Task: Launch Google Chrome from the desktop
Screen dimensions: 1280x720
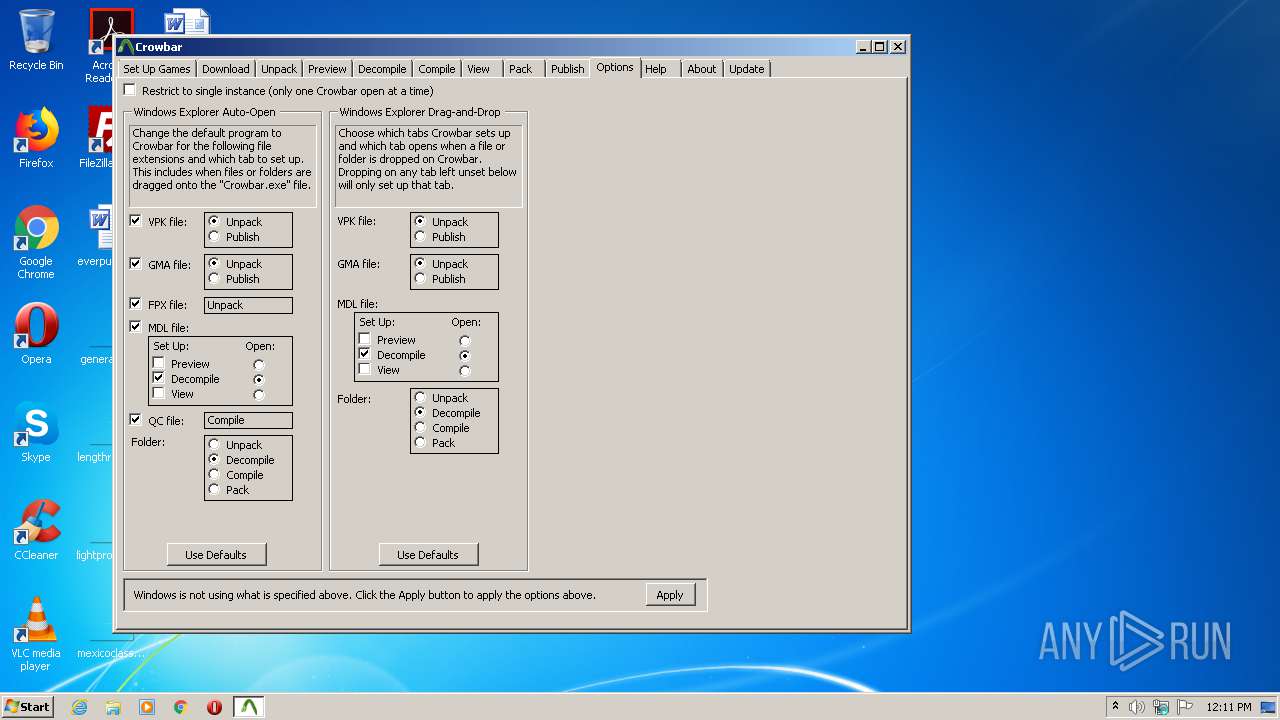Action: tap(36, 242)
